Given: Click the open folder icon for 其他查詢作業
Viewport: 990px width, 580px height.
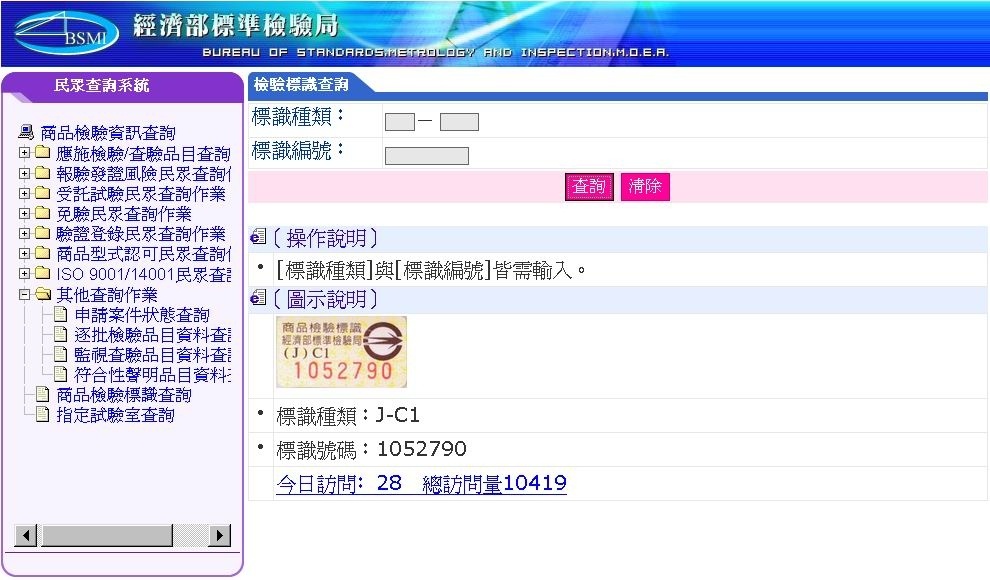Looking at the screenshot, I should 42,294.
